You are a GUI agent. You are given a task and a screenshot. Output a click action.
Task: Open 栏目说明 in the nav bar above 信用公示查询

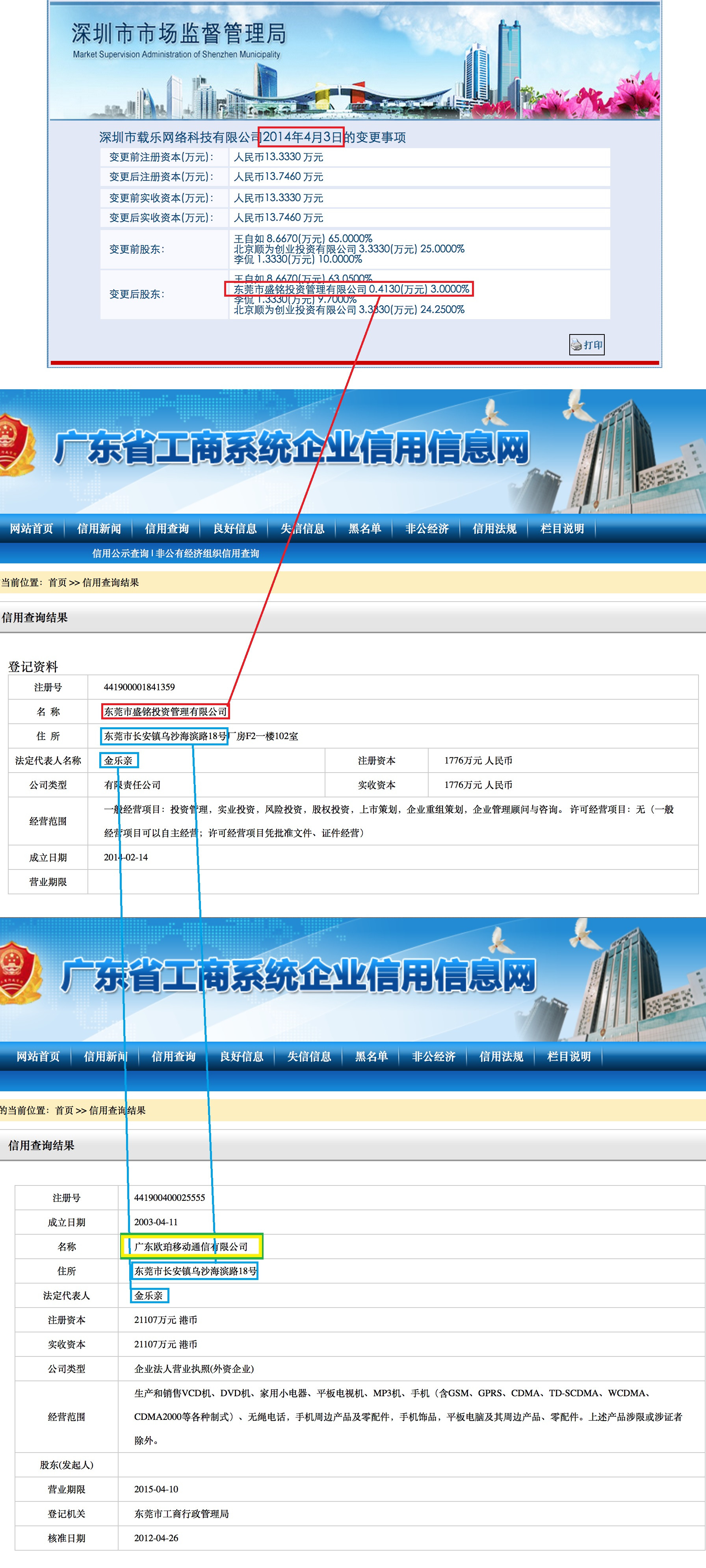[562, 528]
